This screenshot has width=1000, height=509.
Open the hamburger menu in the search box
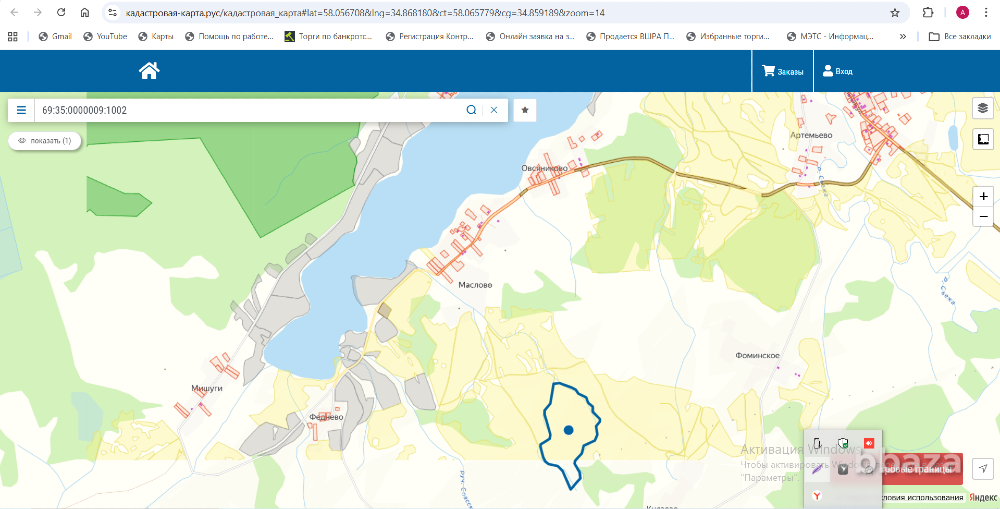(21, 110)
